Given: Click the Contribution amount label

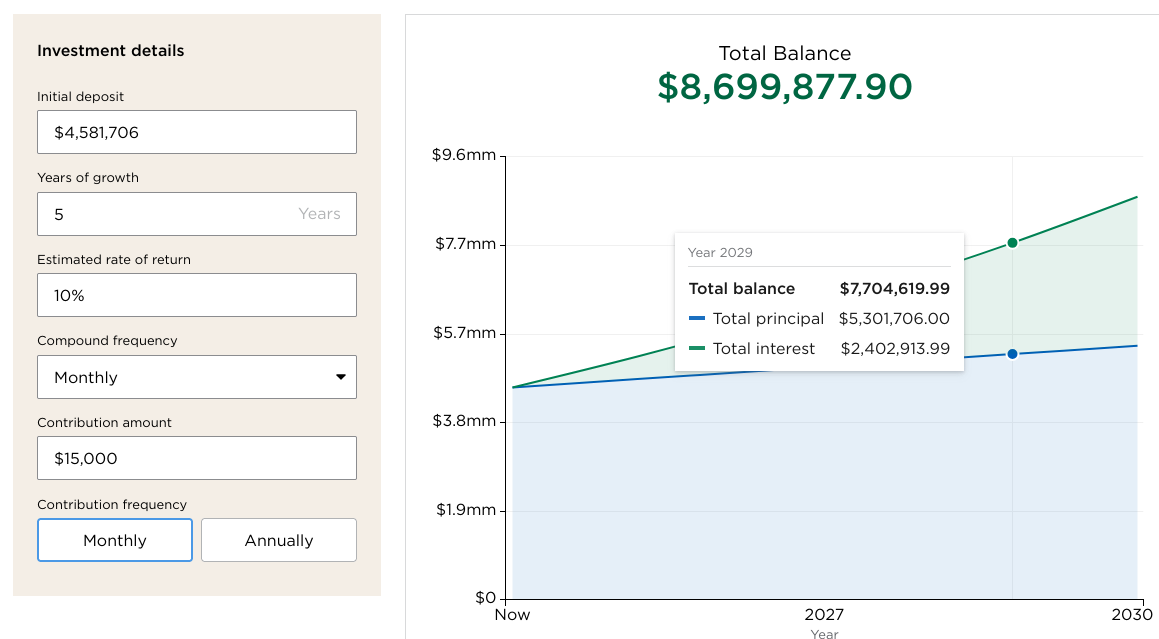Looking at the screenshot, I should (x=104, y=422).
